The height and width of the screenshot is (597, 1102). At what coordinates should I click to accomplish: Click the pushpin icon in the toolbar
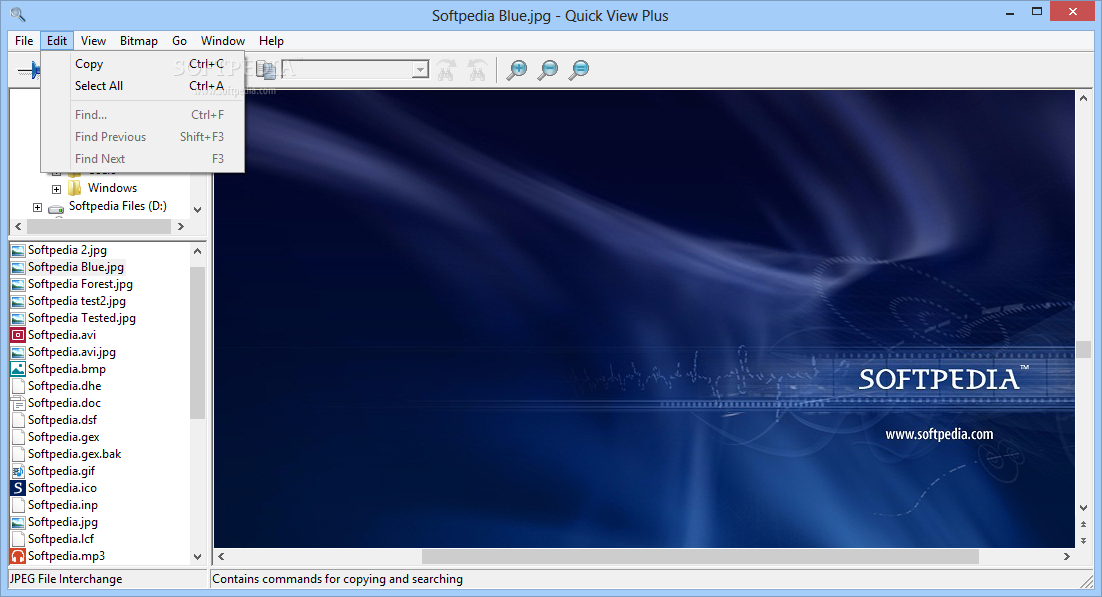click(x=29, y=70)
